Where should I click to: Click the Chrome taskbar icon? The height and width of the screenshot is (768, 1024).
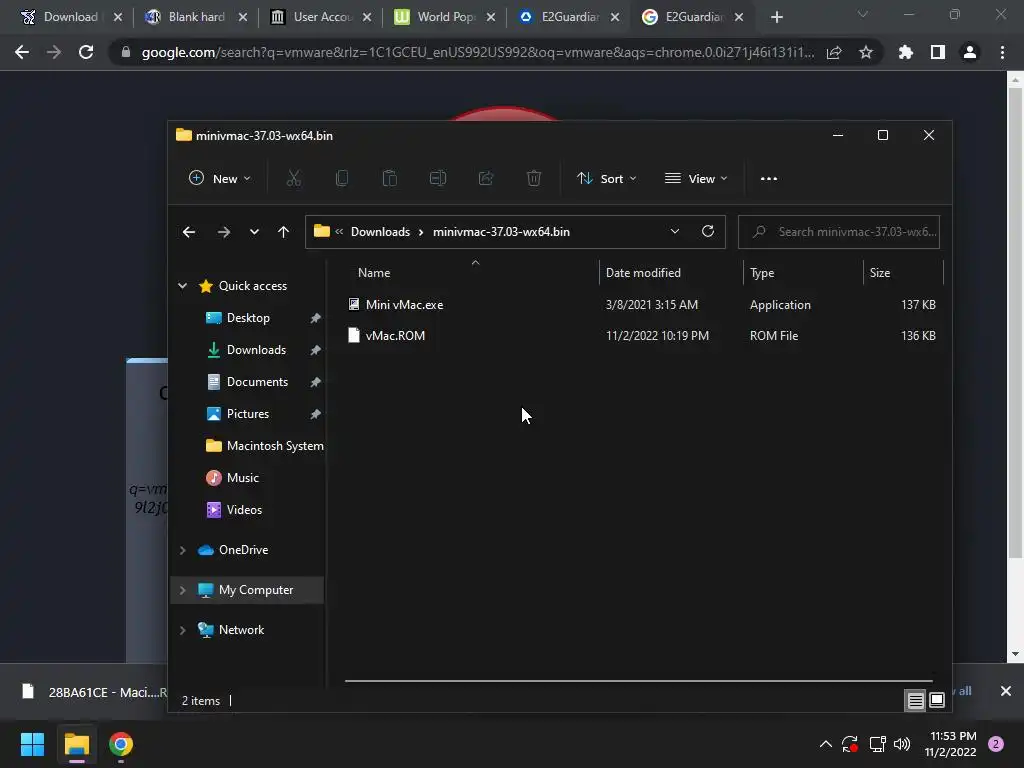(x=121, y=744)
